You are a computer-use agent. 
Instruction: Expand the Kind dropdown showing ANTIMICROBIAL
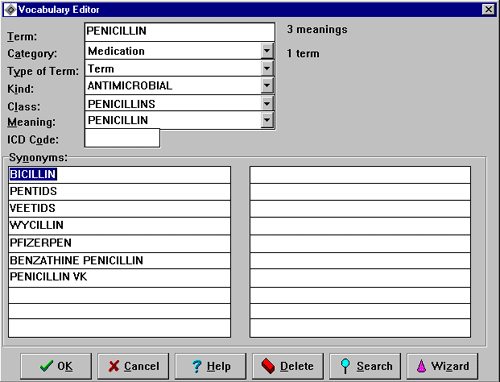(x=267, y=86)
